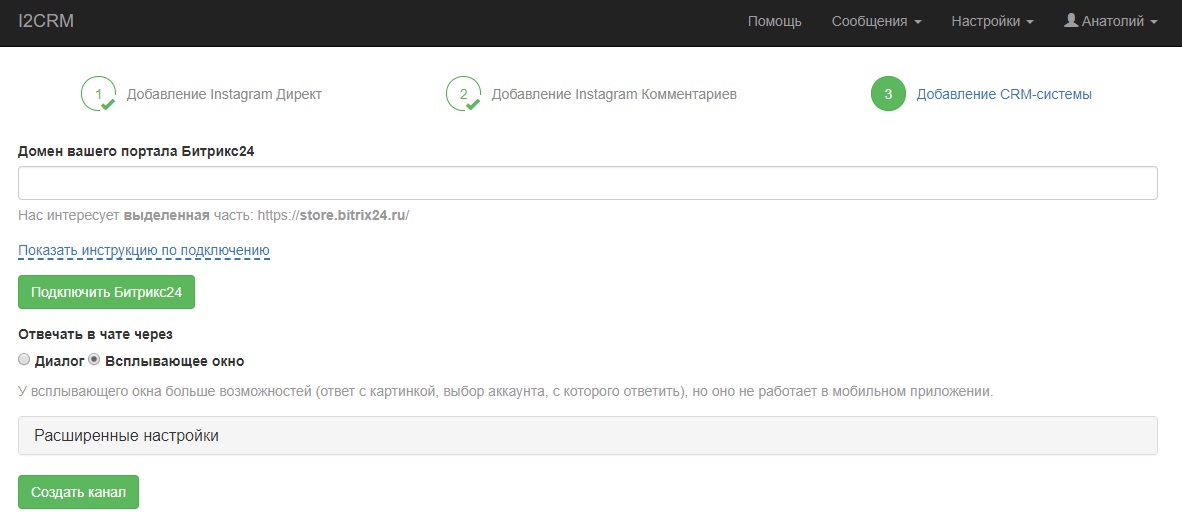Open the Сообщения dropdown menu
1182x525 pixels.
[876, 21]
